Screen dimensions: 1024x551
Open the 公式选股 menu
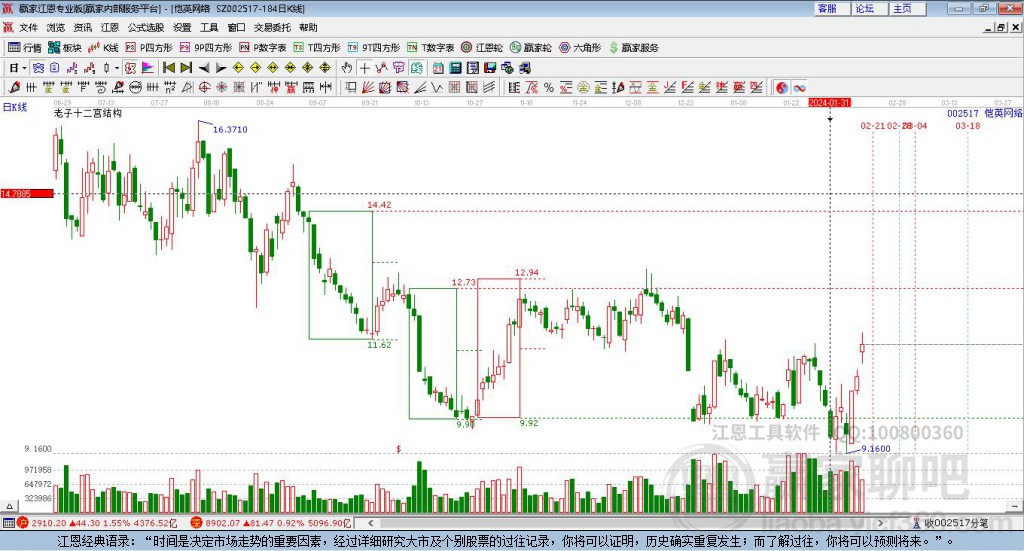[x=146, y=27]
